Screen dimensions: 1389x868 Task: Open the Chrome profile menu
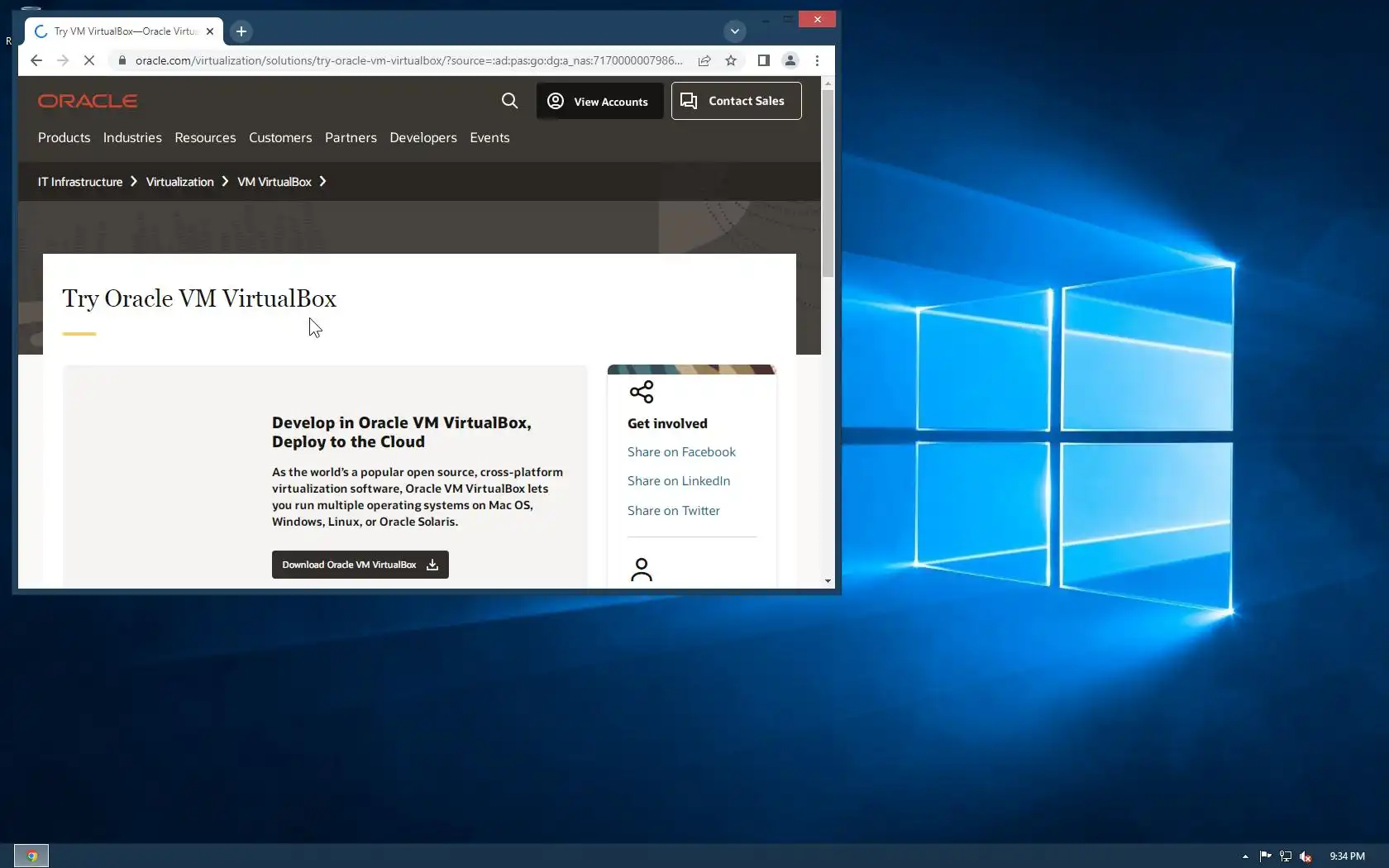click(790, 60)
